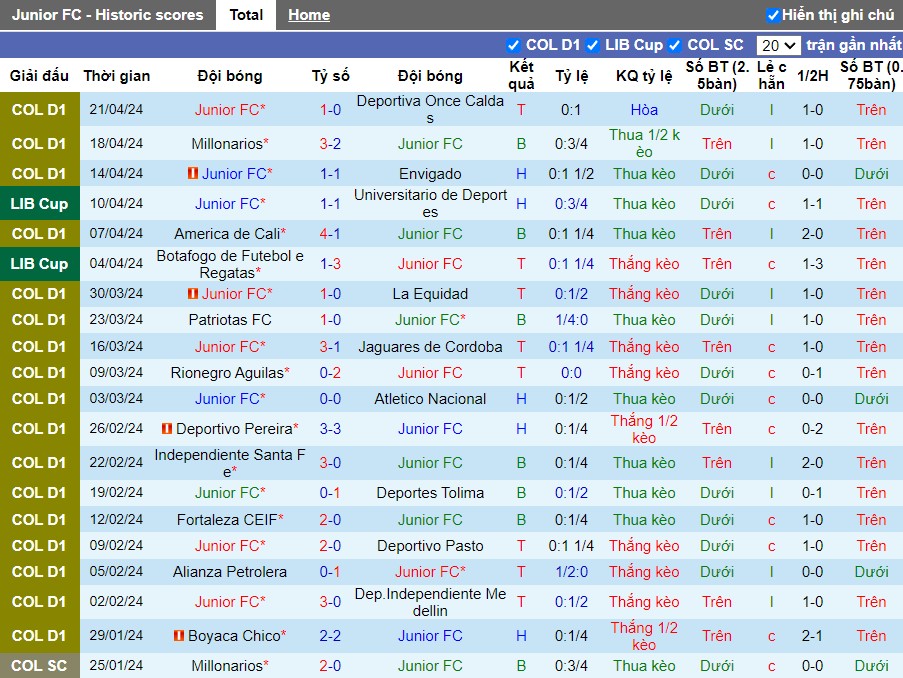Screen dimensions: 903x678
Task: Select the Atletico Nacional team name
Action: [x=430, y=399]
